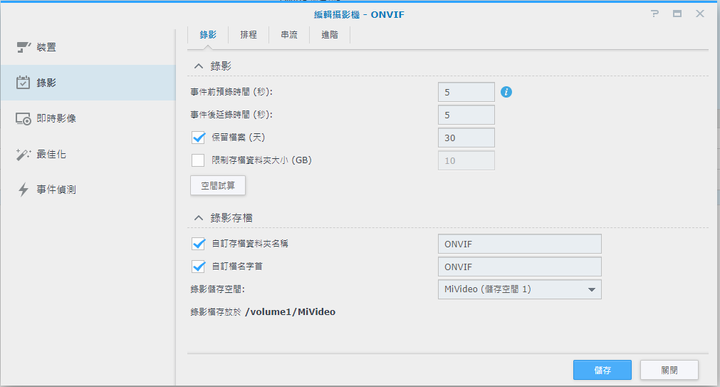
Task: Collapse the 錄影存檔 section chevron
Action: [198, 218]
